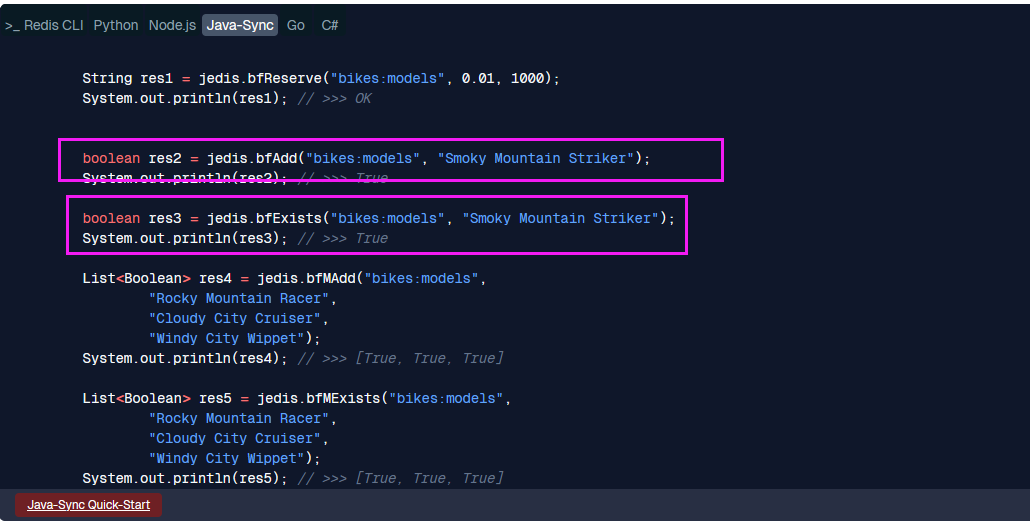Image resolution: width=1030 pixels, height=523 pixels.
Task: Click the println(res1) line
Action: tap(227, 99)
